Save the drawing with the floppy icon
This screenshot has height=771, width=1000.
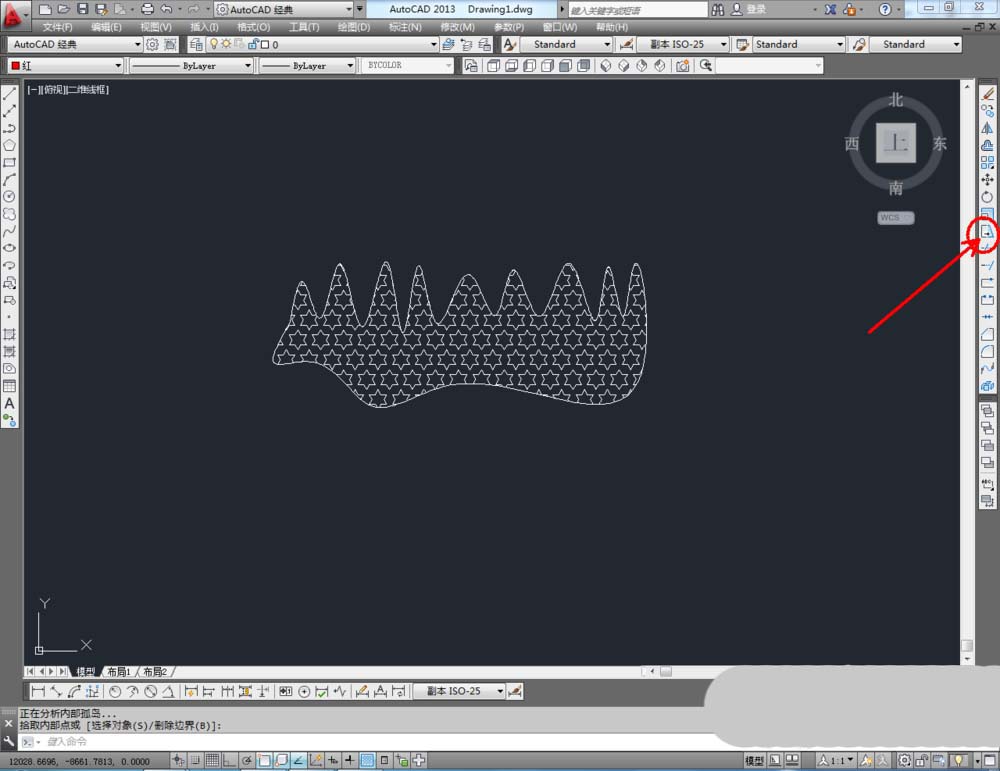[82, 9]
